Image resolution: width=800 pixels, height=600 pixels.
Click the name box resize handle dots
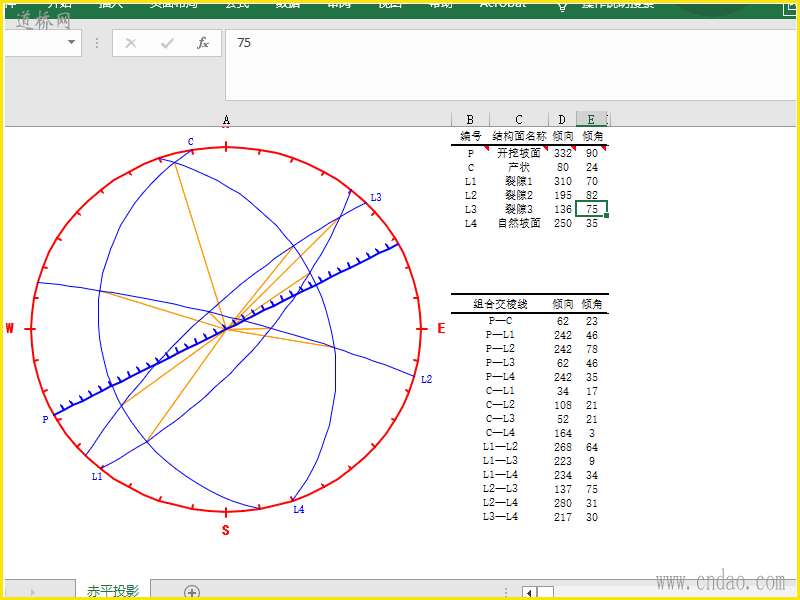click(97, 43)
